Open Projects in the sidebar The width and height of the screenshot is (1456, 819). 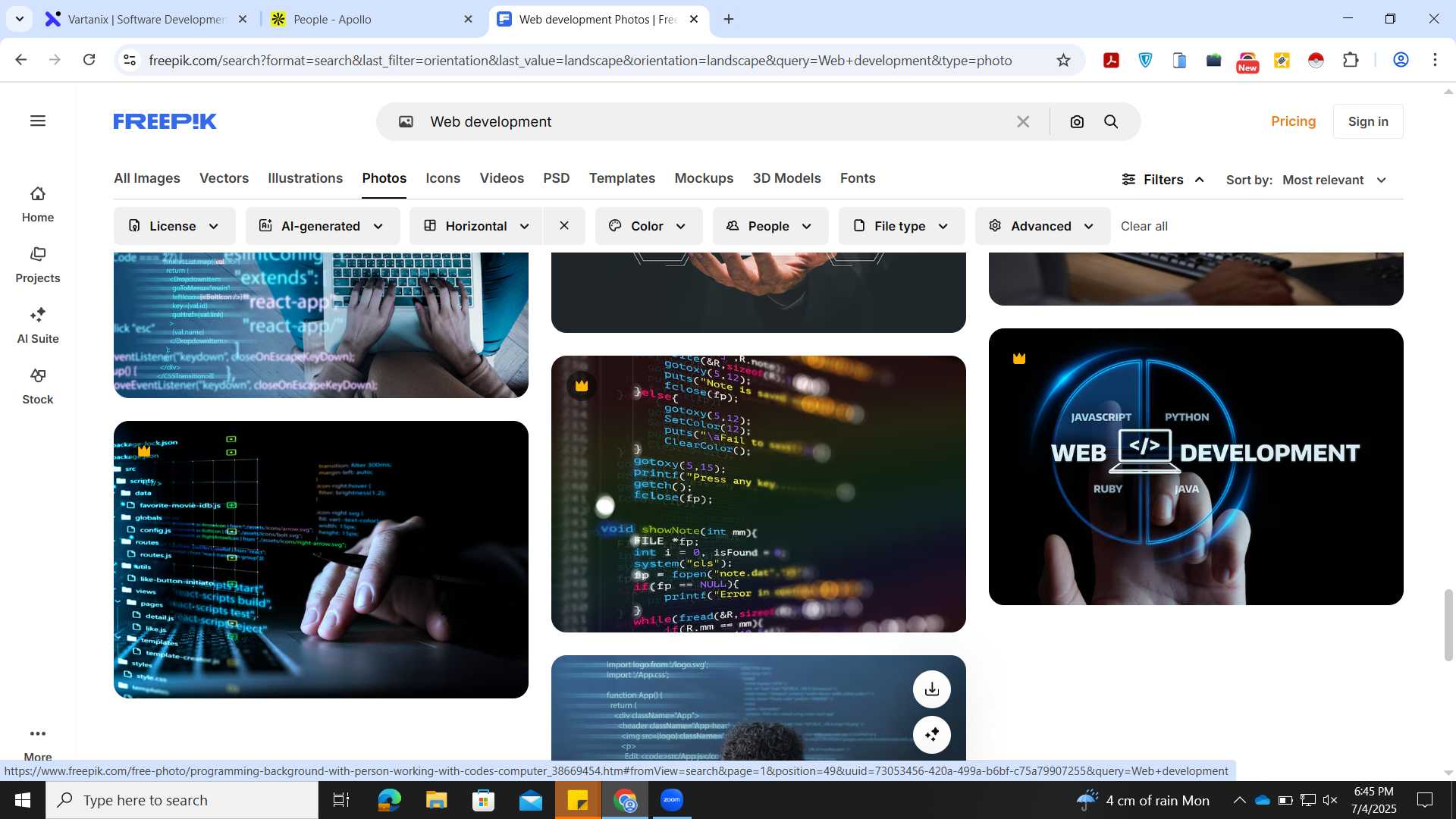click(x=38, y=265)
